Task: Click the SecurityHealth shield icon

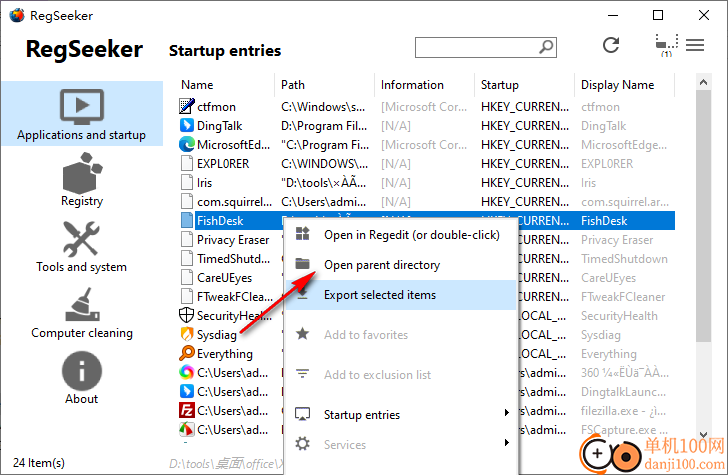Action: tap(186, 315)
